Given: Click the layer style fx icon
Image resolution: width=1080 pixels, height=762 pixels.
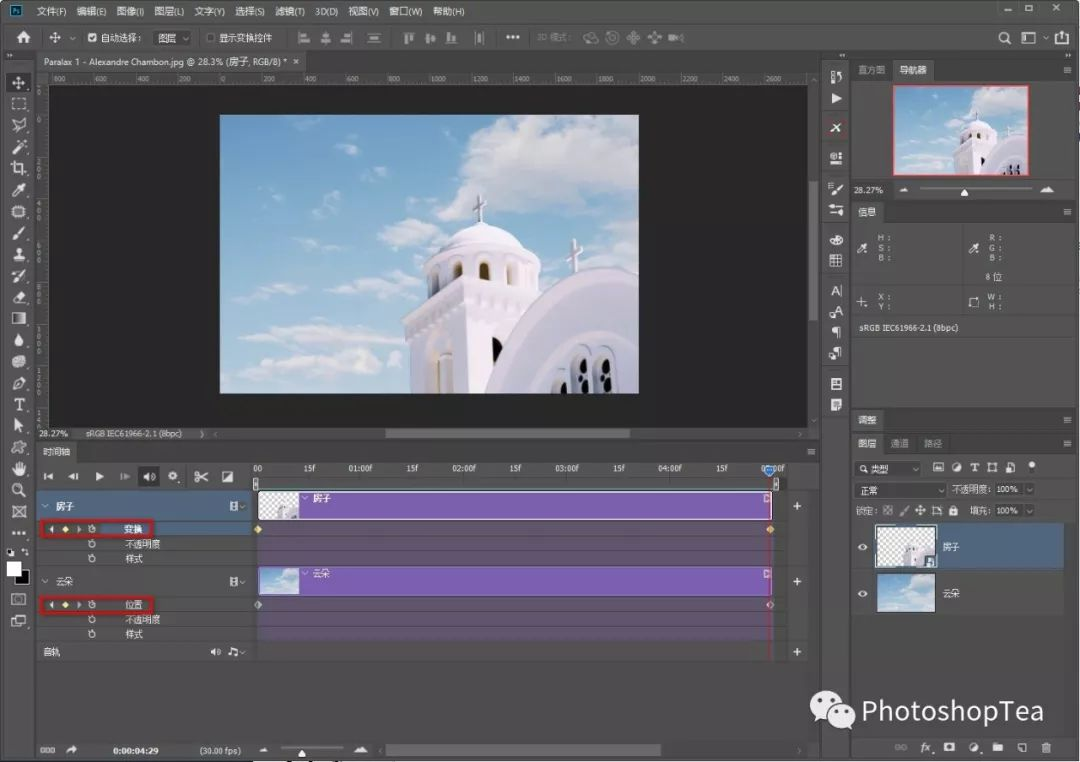Looking at the screenshot, I should [x=926, y=747].
